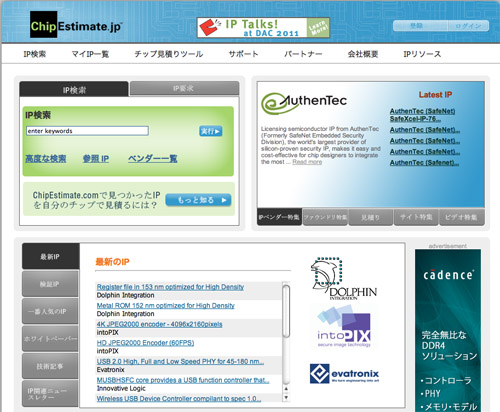The width and height of the screenshot is (500, 412).
Task: Open MUSBHSFC core USB function controller link
Action: [183, 380]
